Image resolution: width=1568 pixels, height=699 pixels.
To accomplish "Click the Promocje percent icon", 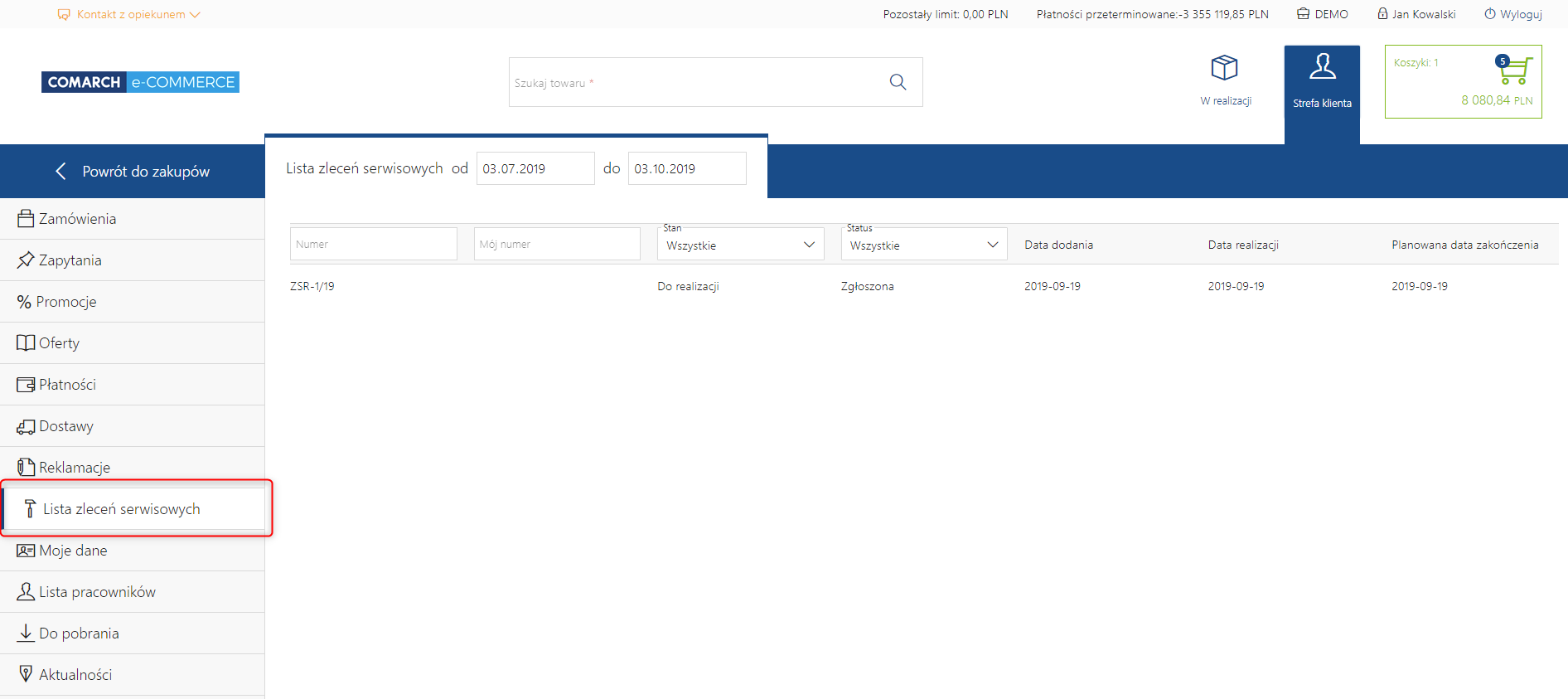I will 24,302.
